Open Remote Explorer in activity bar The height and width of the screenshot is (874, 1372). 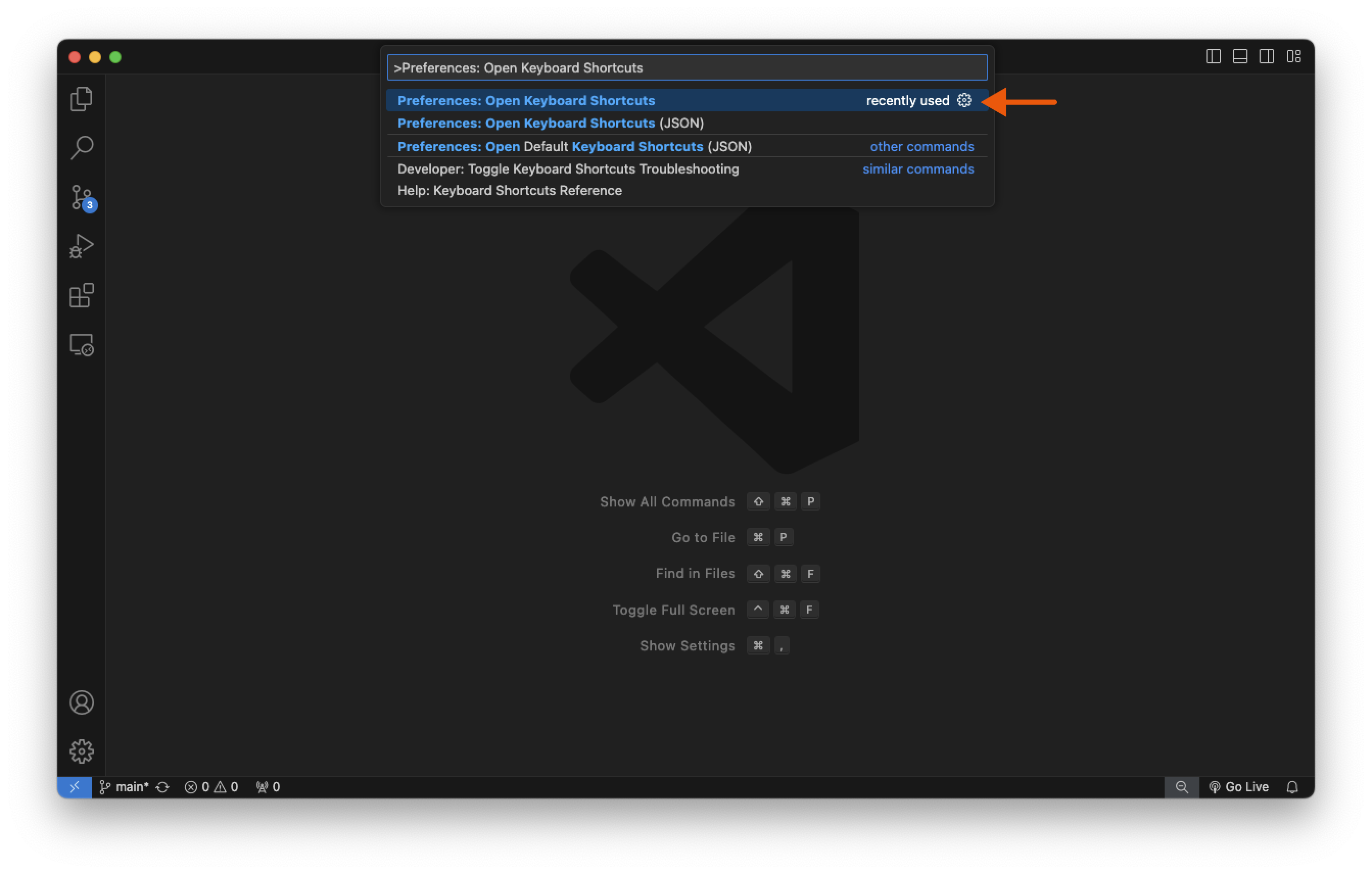click(x=82, y=345)
